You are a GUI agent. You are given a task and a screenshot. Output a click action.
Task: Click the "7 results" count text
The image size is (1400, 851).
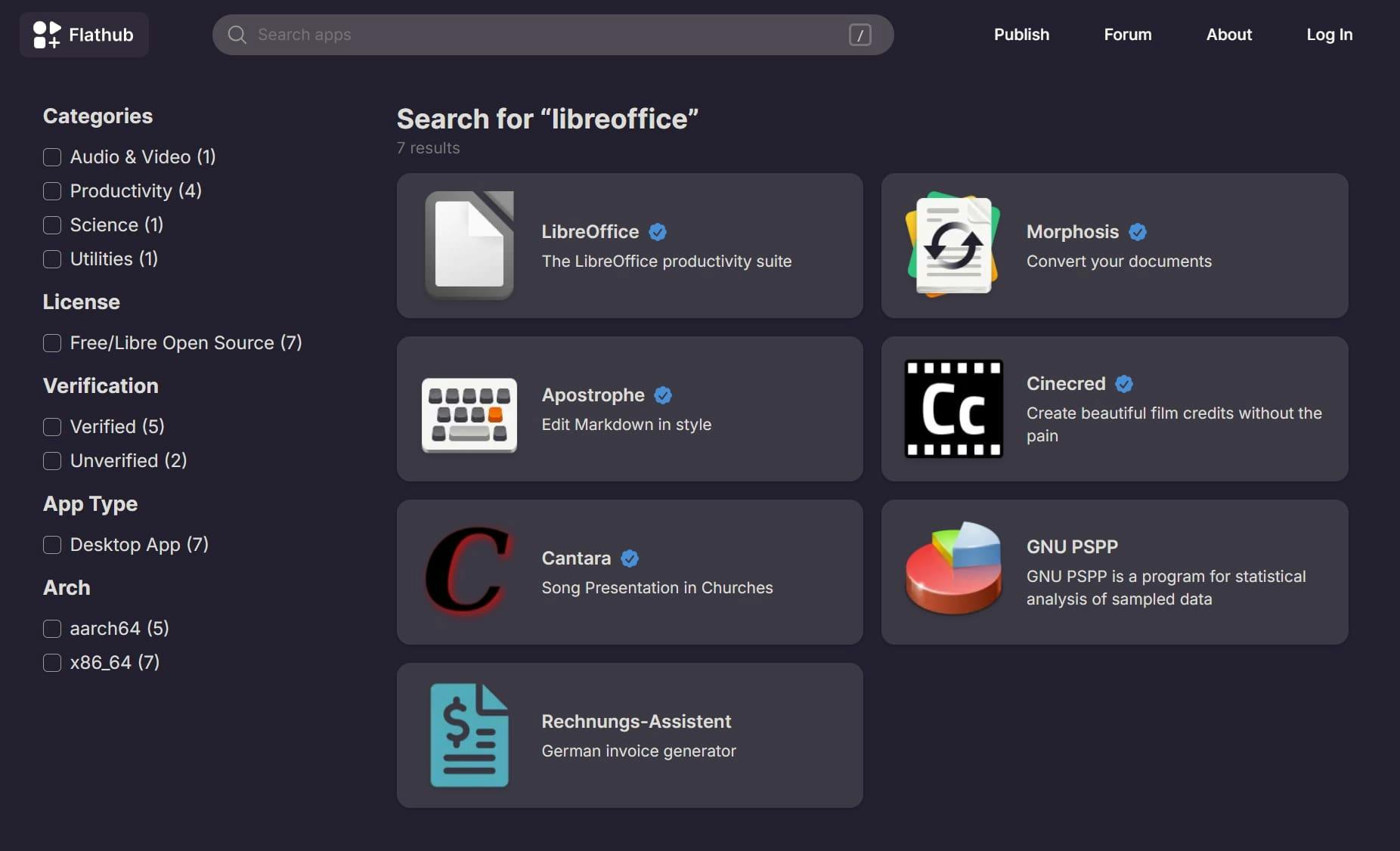click(x=428, y=148)
